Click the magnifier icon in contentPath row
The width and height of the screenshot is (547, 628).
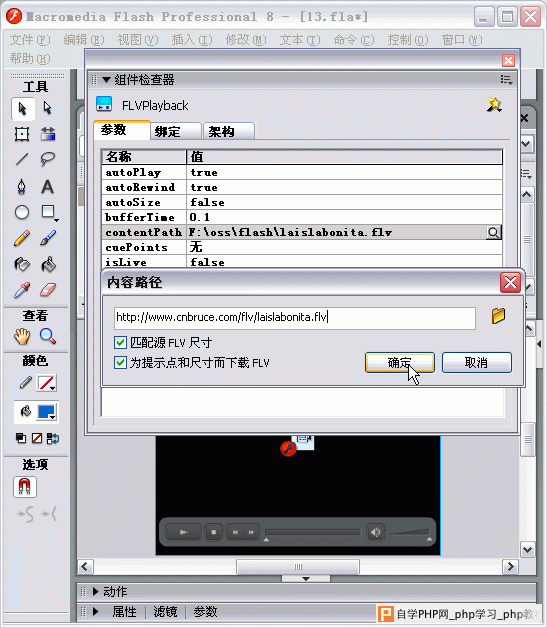pyautogui.click(x=494, y=233)
